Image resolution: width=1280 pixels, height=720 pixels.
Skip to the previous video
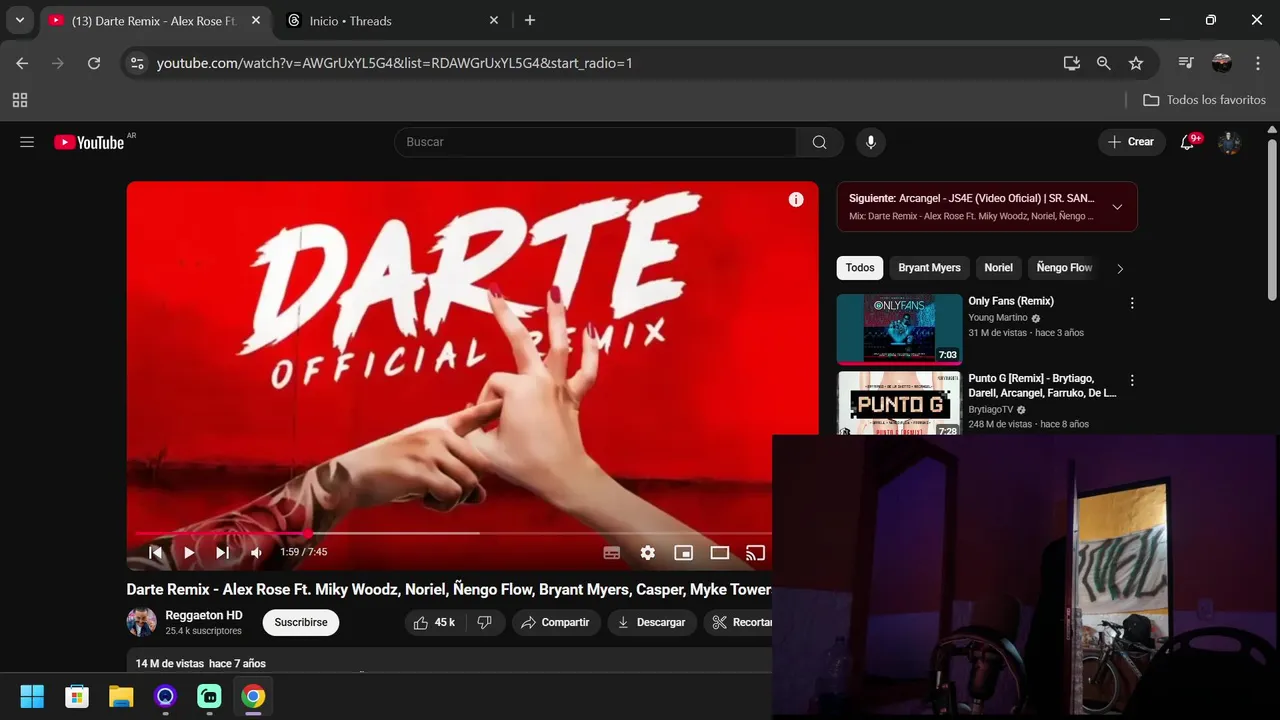coord(155,552)
